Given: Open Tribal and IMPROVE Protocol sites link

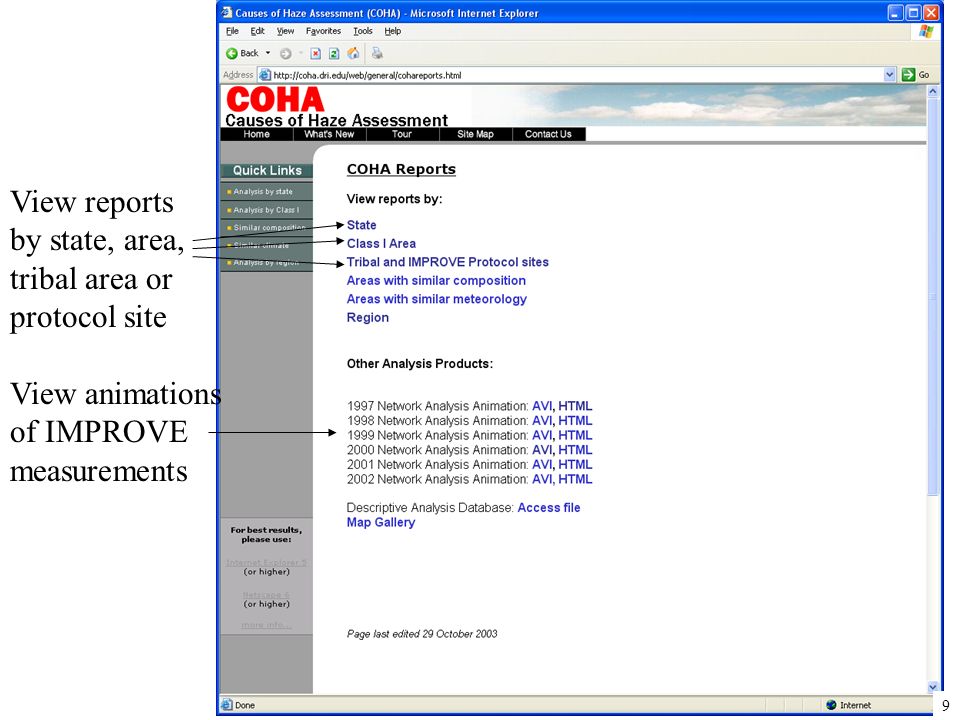Looking at the screenshot, I should (448, 262).
